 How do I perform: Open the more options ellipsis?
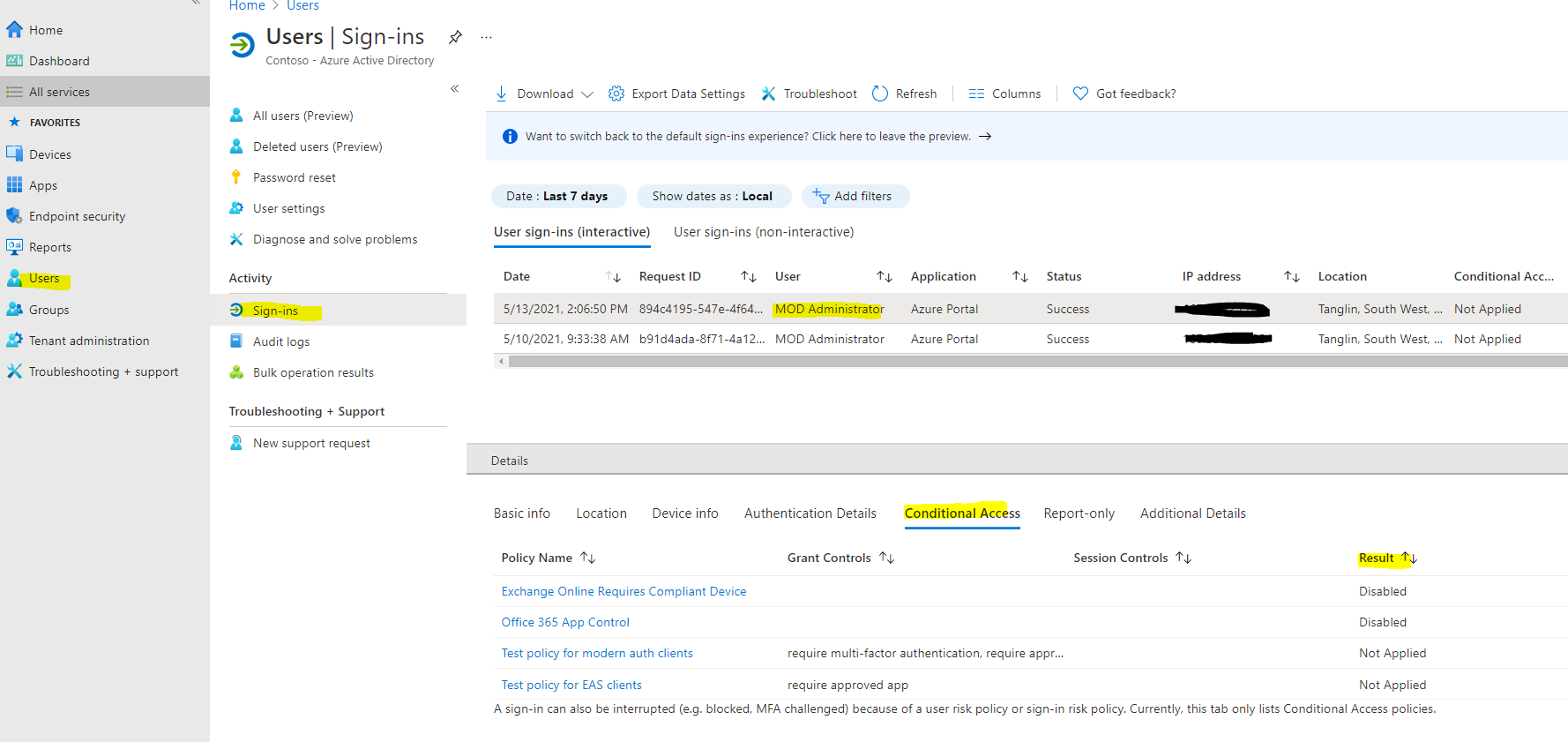click(x=486, y=37)
